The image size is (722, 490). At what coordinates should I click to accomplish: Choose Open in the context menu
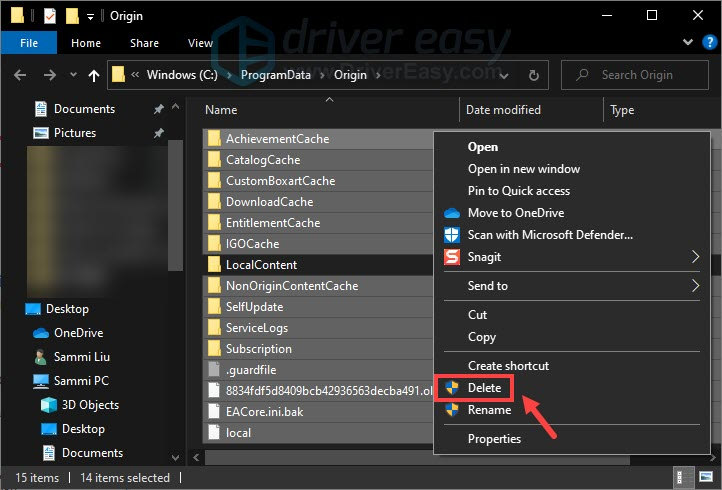(571, 147)
